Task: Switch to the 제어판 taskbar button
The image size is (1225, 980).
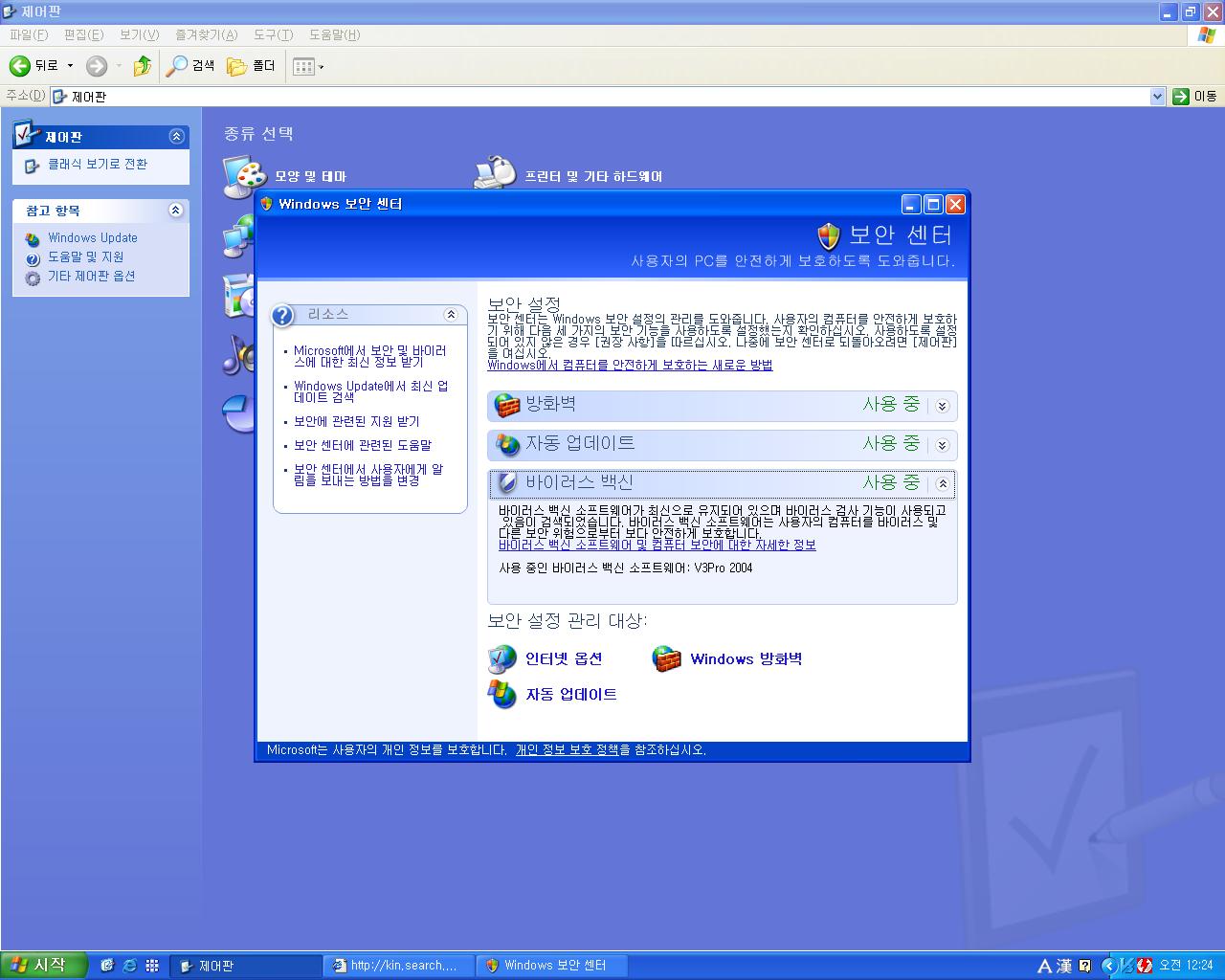Action: [246, 966]
